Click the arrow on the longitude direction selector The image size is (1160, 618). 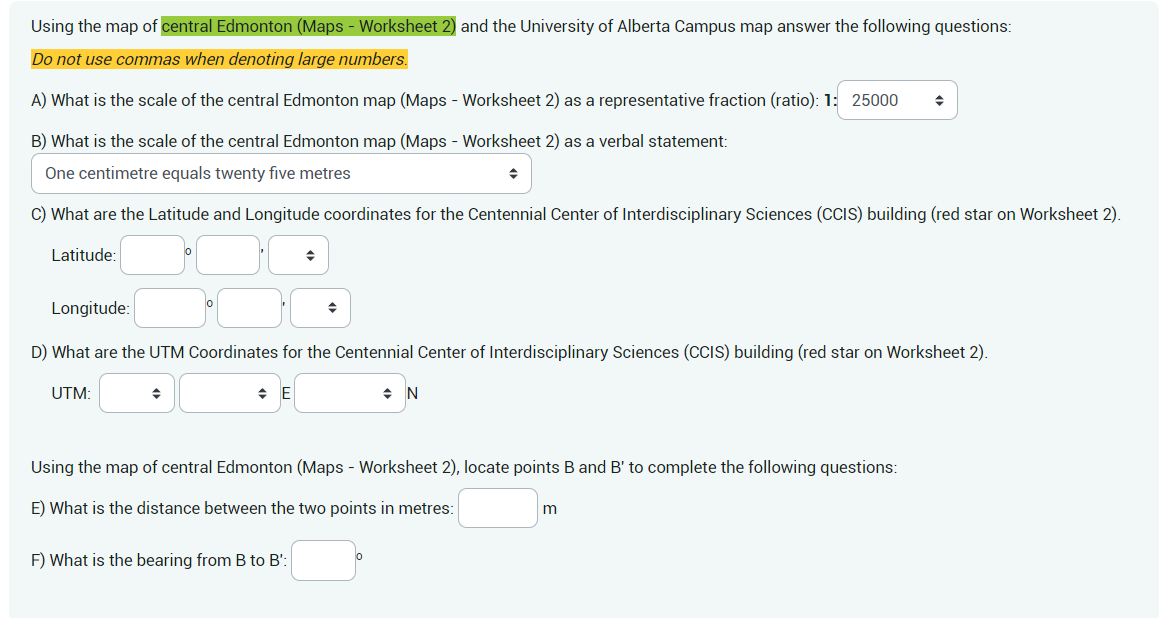point(333,307)
